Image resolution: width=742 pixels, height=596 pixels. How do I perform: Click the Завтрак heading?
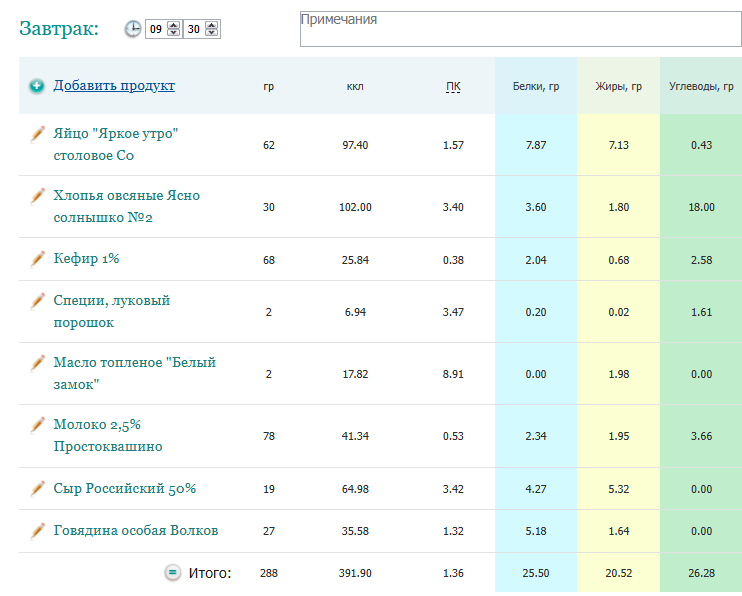(x=59, y=28)
